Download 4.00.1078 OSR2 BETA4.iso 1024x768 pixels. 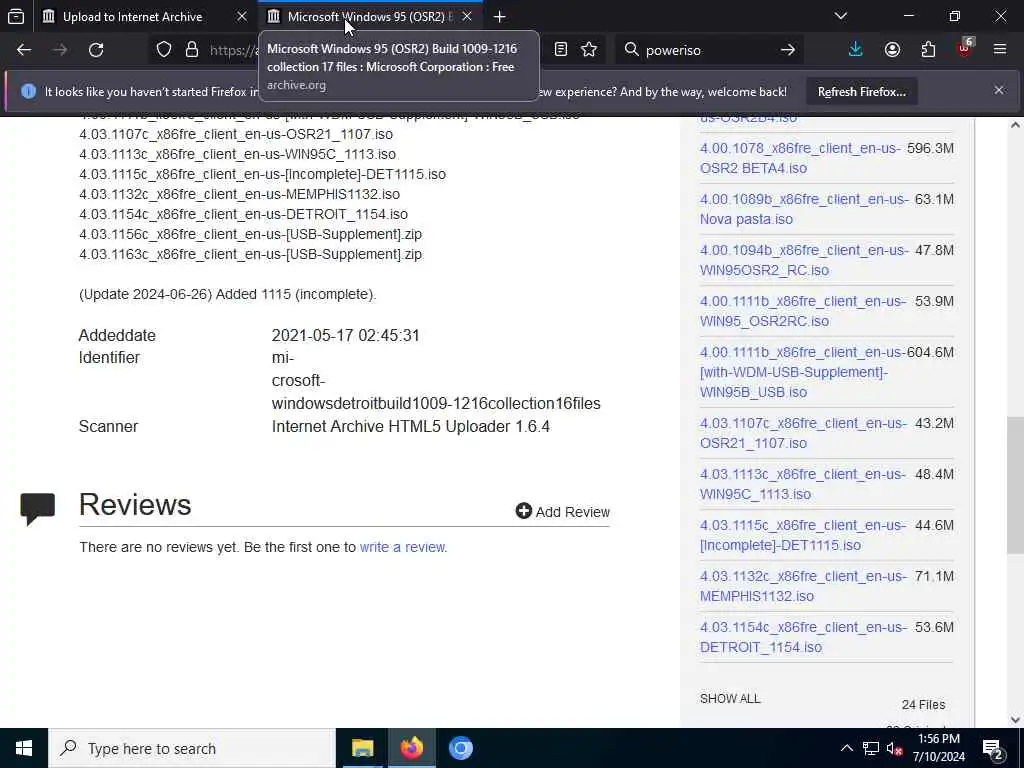pos(800,158)
